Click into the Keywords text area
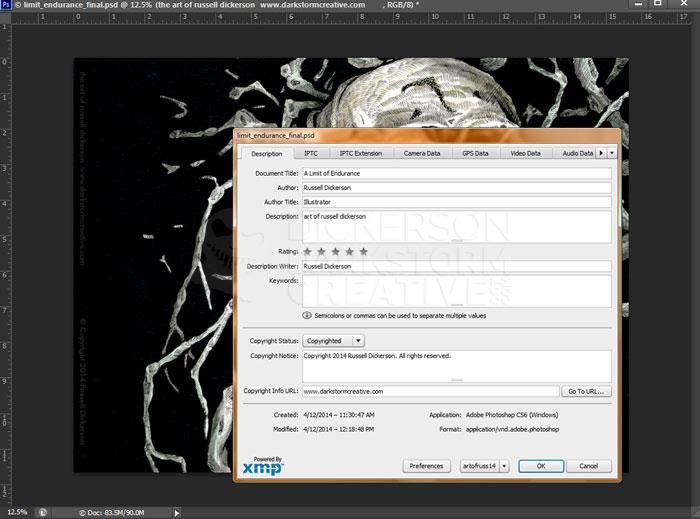 tap(457, 291)
